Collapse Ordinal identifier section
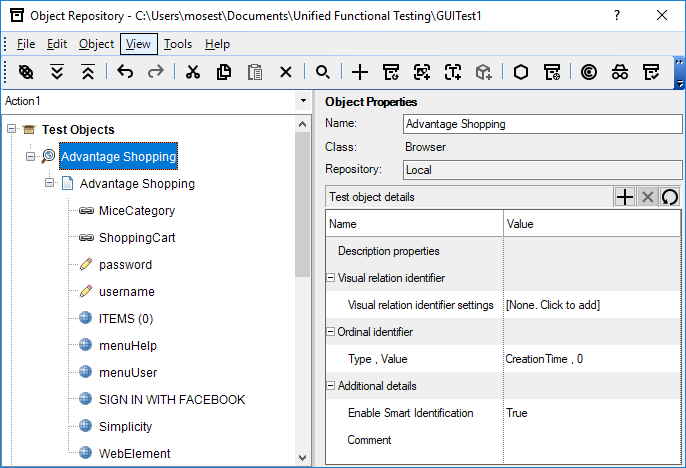 click(331, 332)
